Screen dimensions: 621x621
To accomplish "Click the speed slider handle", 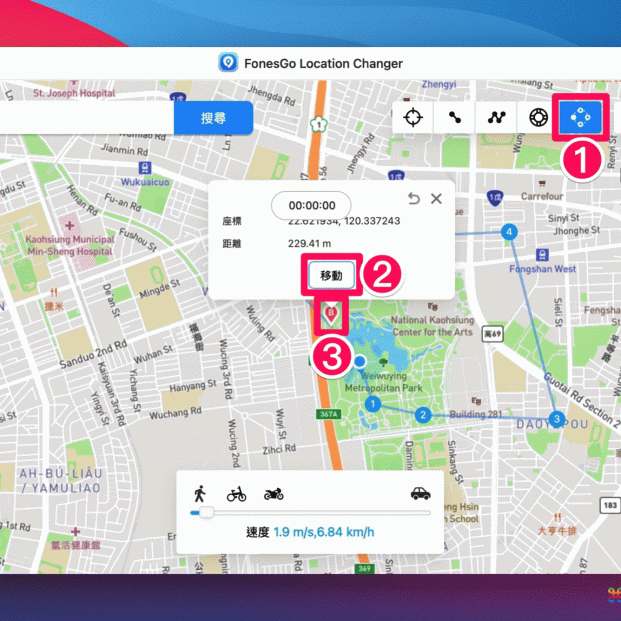I will 206,512.
